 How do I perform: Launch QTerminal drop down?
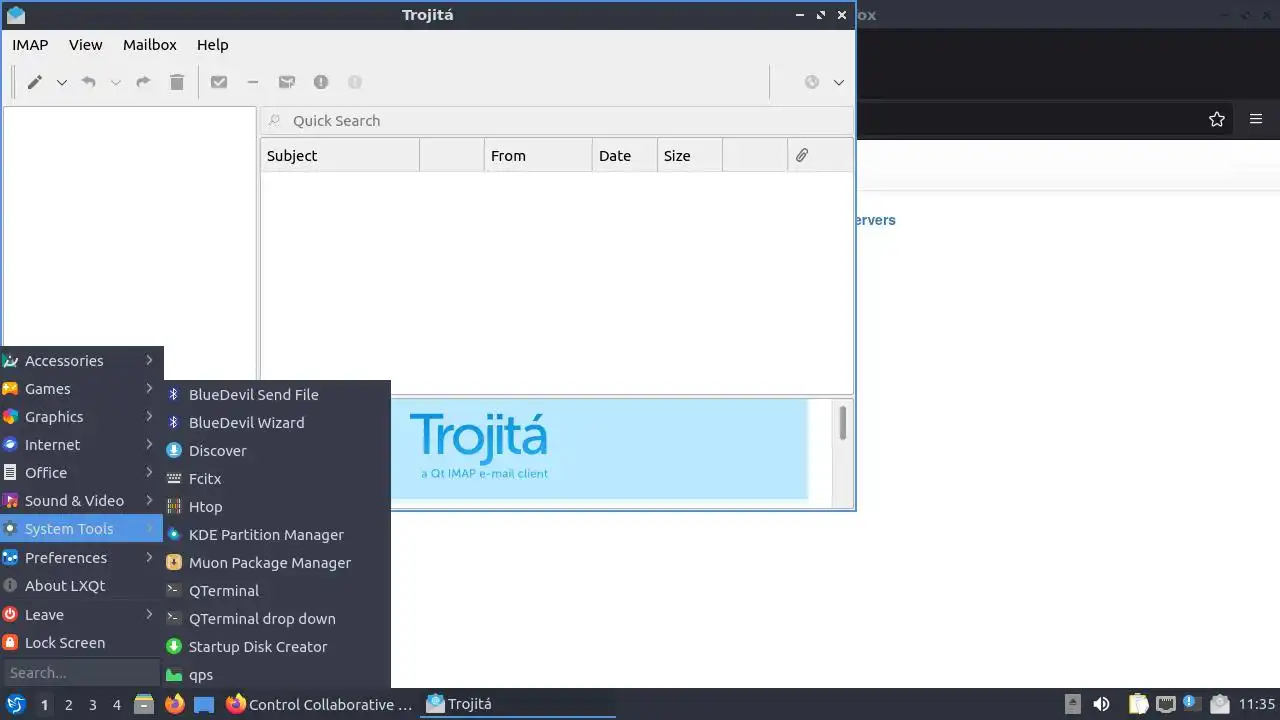click(277, 618)
